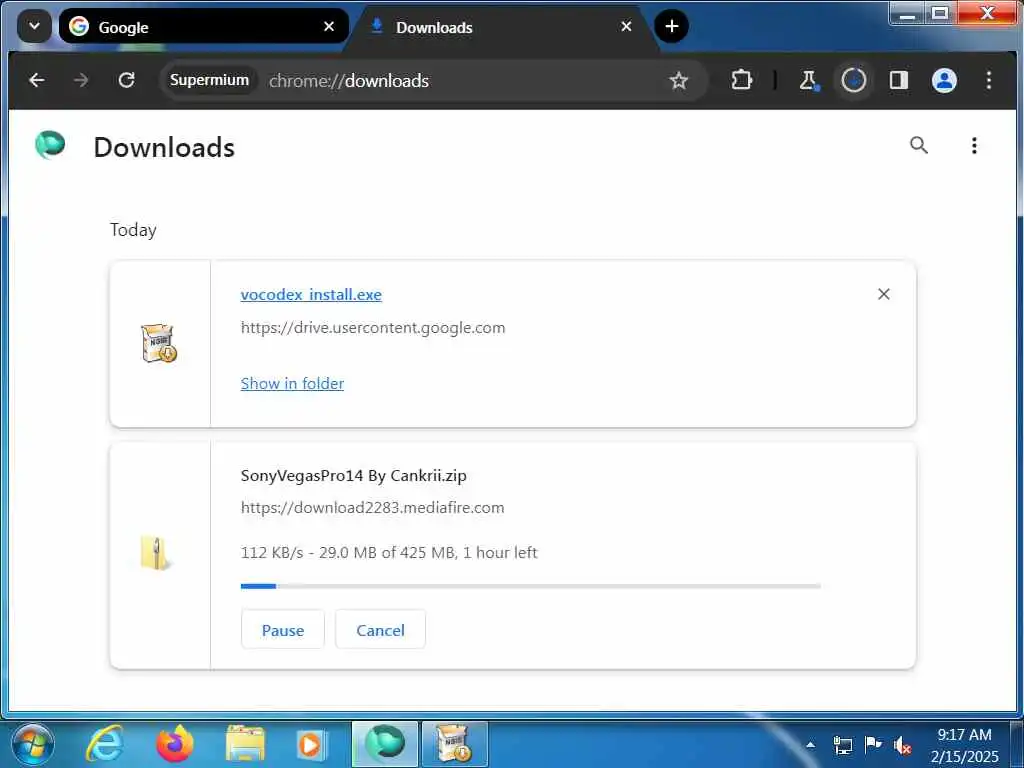Go back to the previous page
This screenshot has width=1024, height=768.
(37, 80)
